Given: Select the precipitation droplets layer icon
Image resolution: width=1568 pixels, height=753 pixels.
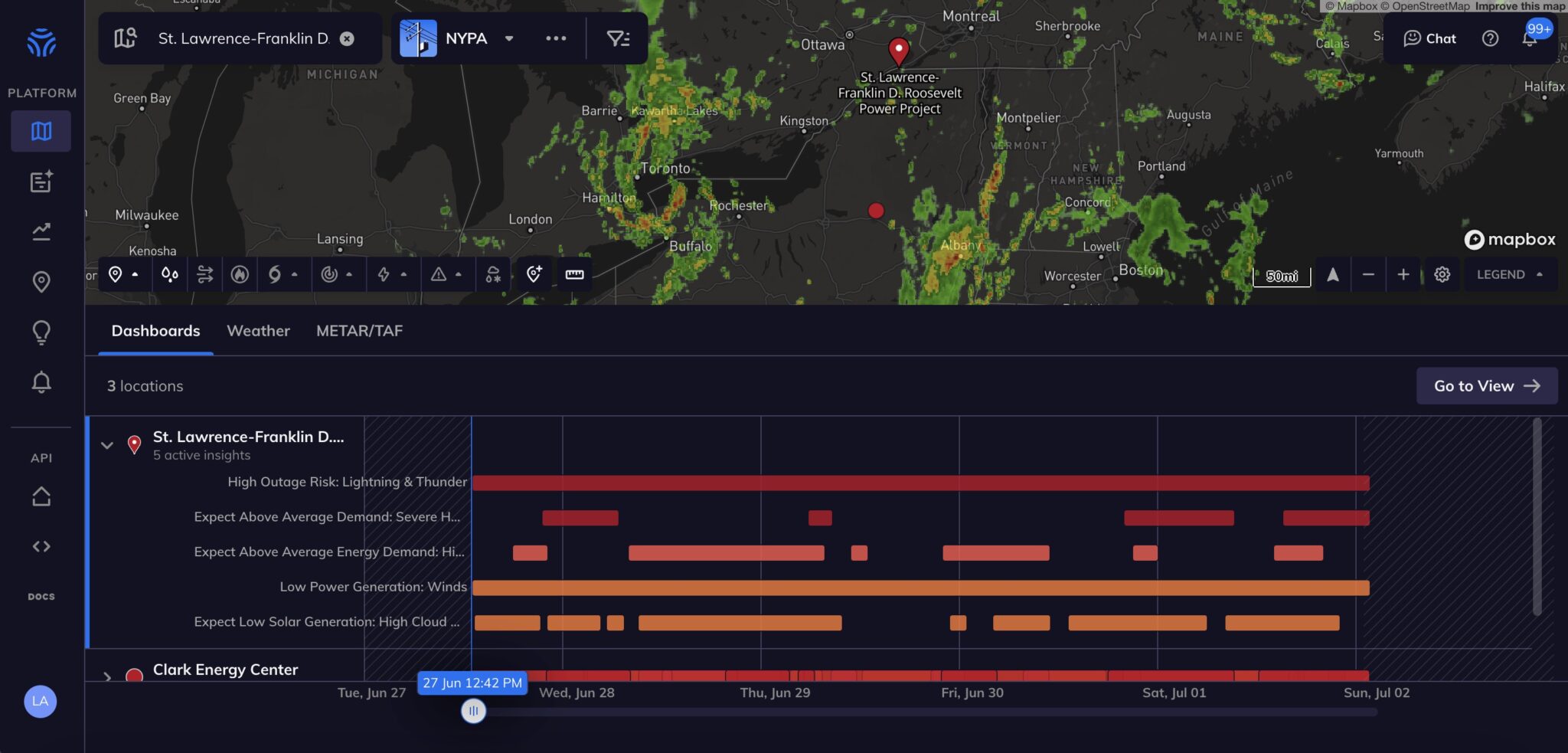Looking at the screenshot, I should point(169,274).
